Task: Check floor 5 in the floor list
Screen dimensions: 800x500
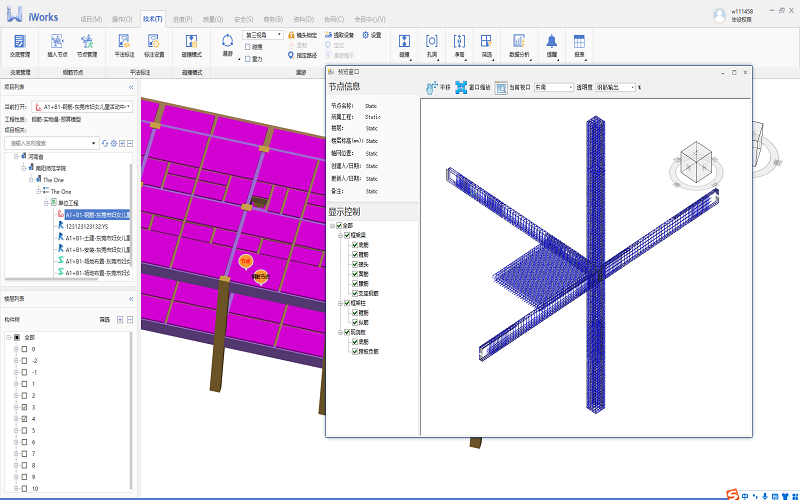Action: (x=24, y=431)
